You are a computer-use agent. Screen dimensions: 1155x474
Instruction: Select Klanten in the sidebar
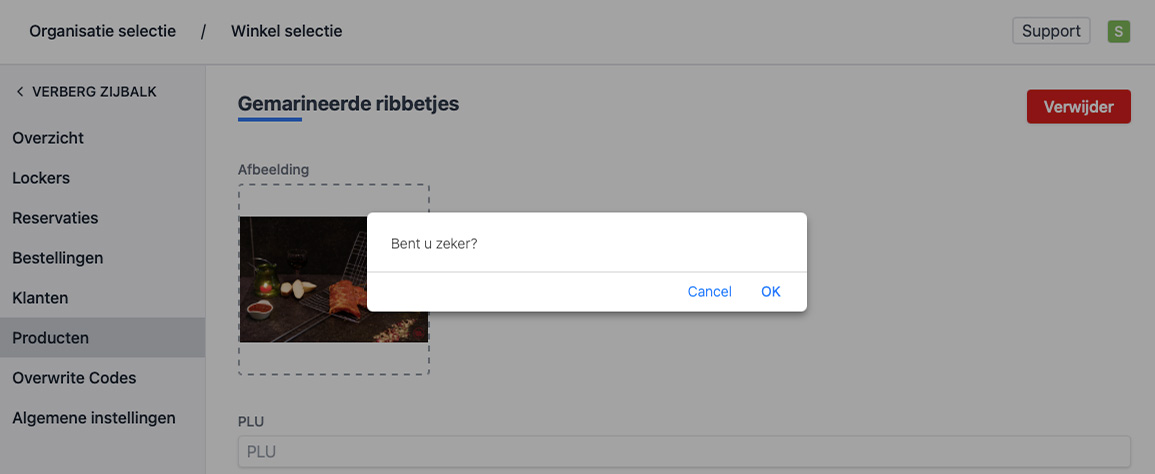40,298
